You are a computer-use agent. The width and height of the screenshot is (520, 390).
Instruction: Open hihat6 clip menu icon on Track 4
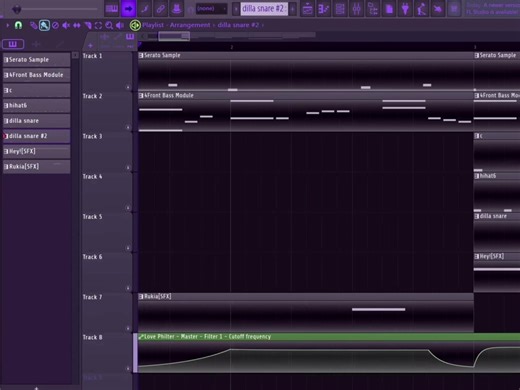point(477,176)
